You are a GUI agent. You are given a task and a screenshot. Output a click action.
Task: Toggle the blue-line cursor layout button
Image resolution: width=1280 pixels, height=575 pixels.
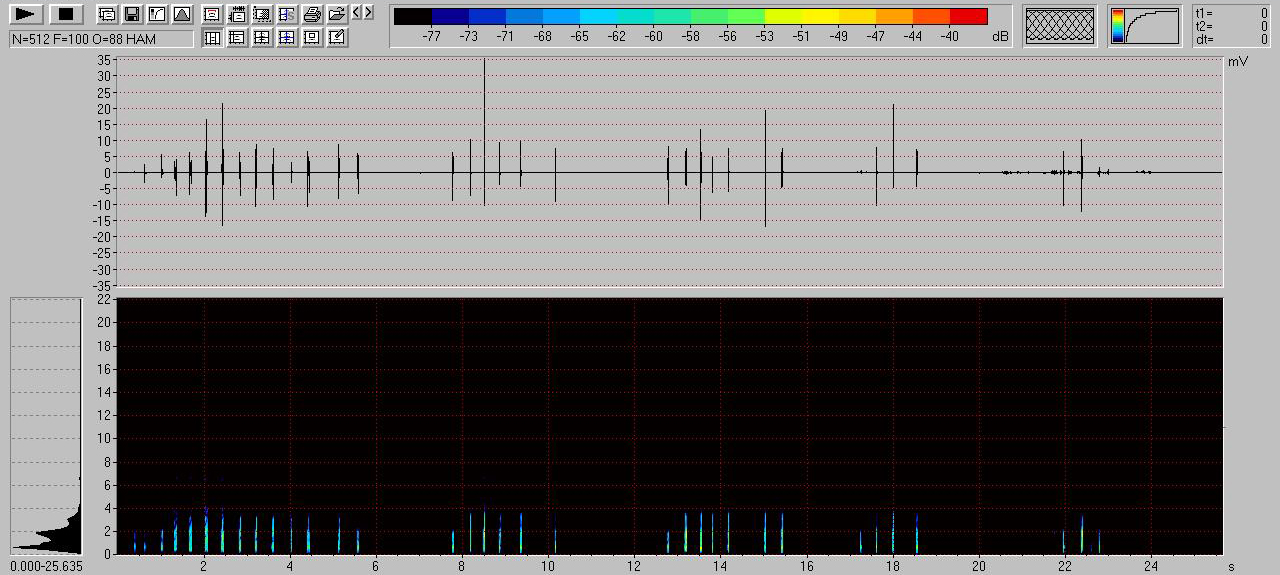click(x=287, y=38)
